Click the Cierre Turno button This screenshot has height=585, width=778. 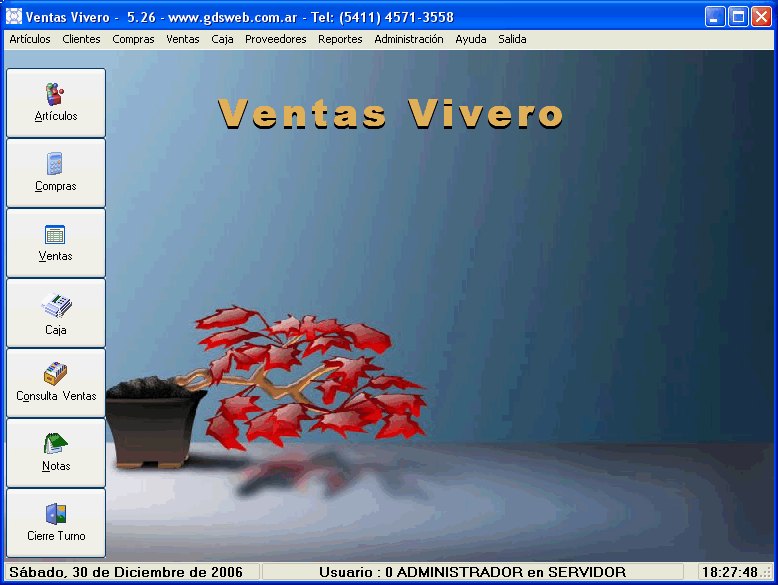pyautogui.click(x=56, y=522)
